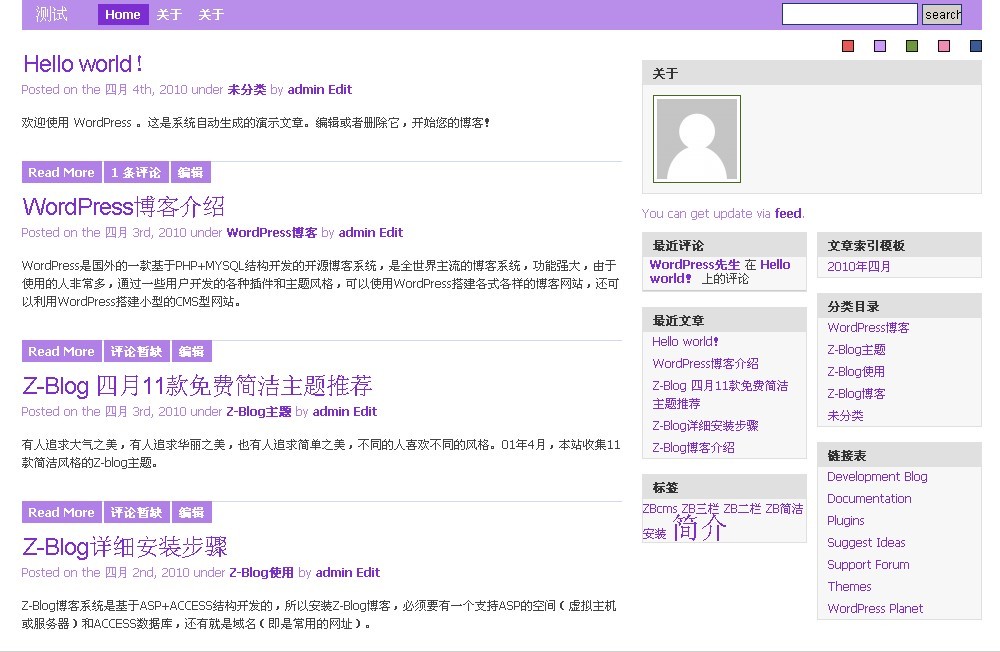The height and width of the screenshot is (652, 1000).
Task: Click the ZBcms tag
Action: 659,509
